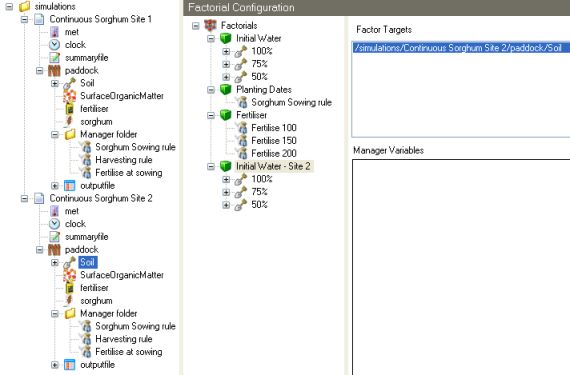570x375 pixels.
Task: Collapse Continuous Sorghum Site 2 node
Action: click(x=24, y=199)
